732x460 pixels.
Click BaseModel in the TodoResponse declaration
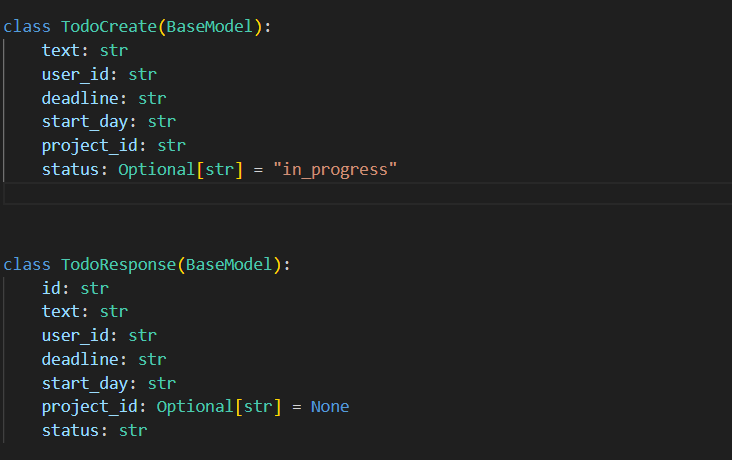pyautogui.click(x=229, y=265)
